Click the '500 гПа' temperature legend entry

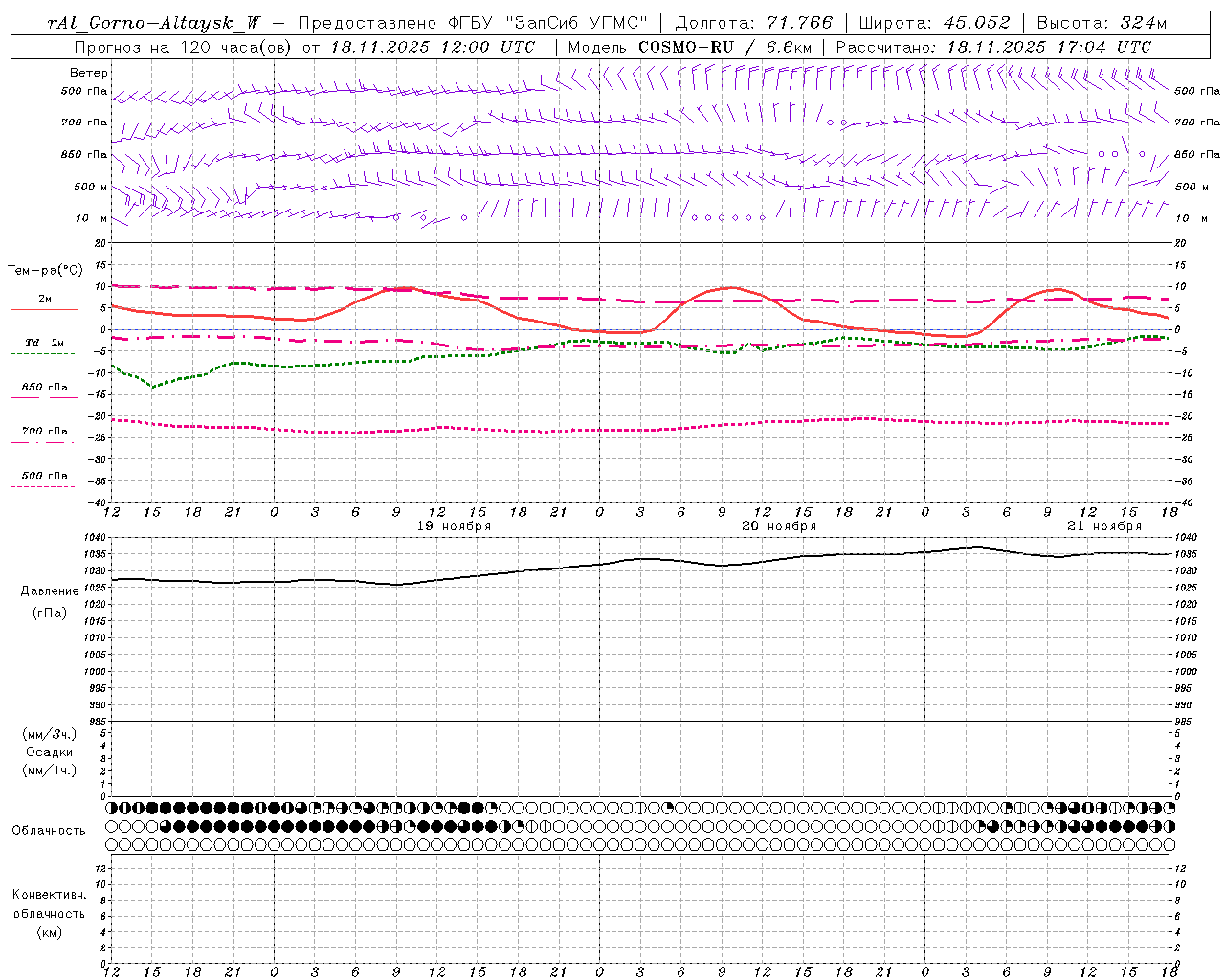coord(44,476)
